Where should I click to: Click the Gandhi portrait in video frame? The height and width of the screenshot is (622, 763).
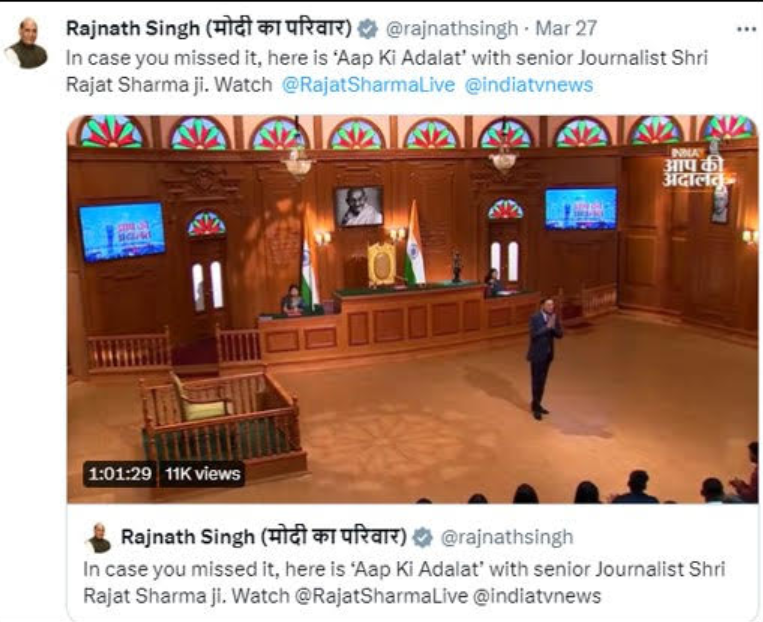(359, 206)
